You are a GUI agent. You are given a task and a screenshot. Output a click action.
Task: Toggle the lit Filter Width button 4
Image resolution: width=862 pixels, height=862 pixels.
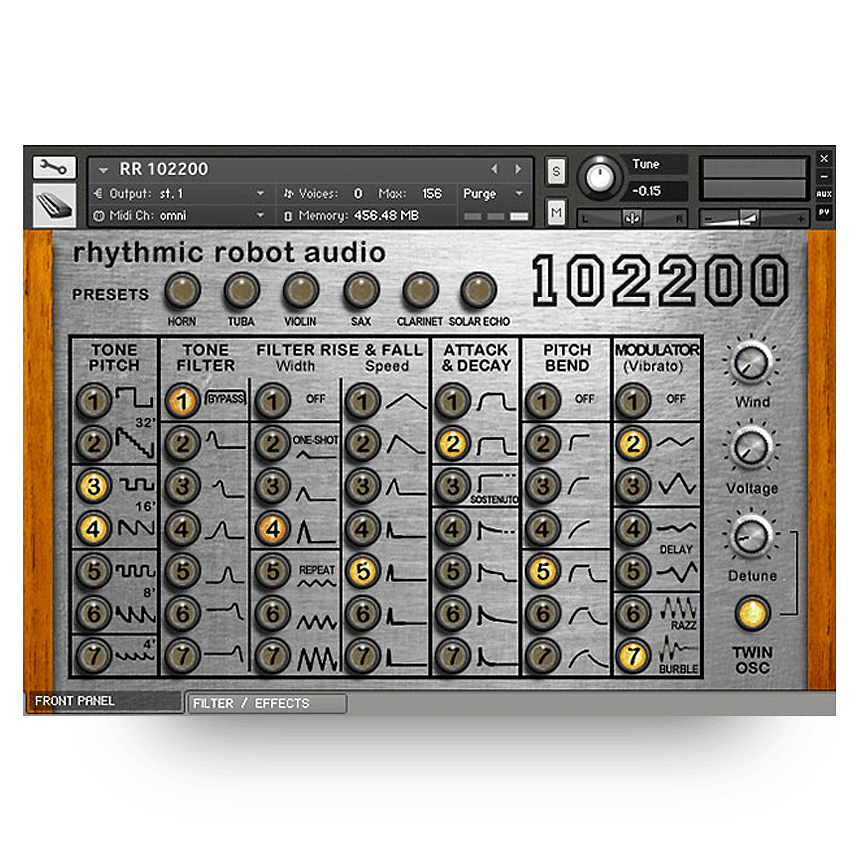click(273, 529)
